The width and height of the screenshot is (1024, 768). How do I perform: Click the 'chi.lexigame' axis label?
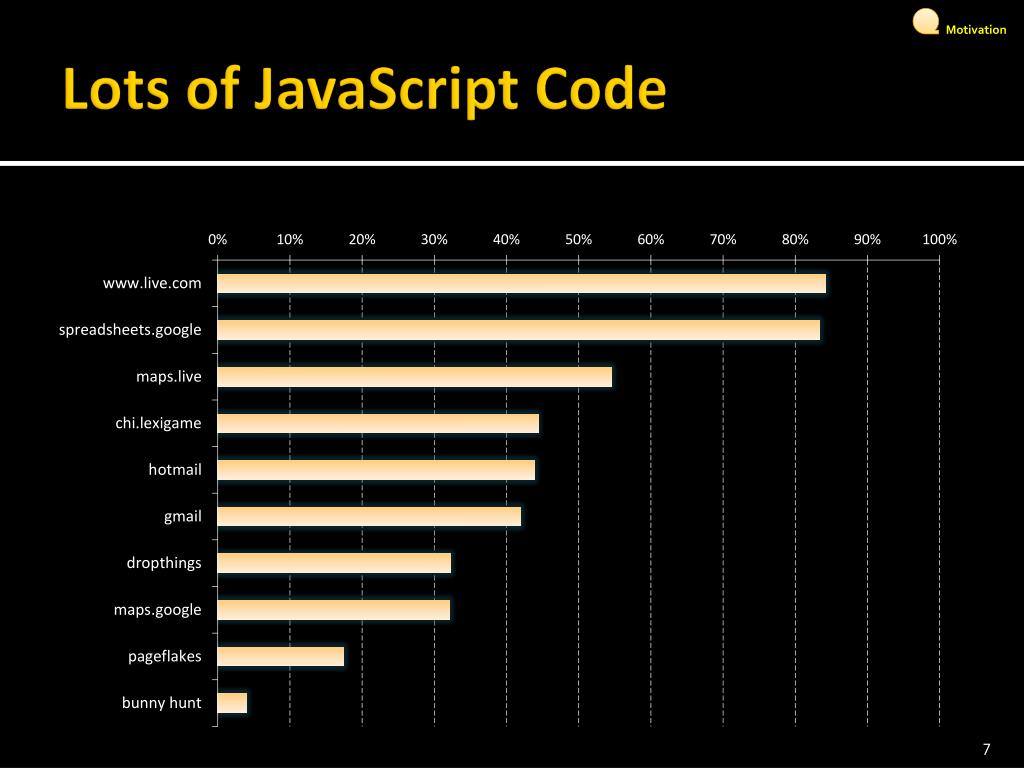(x=158, y=423)
